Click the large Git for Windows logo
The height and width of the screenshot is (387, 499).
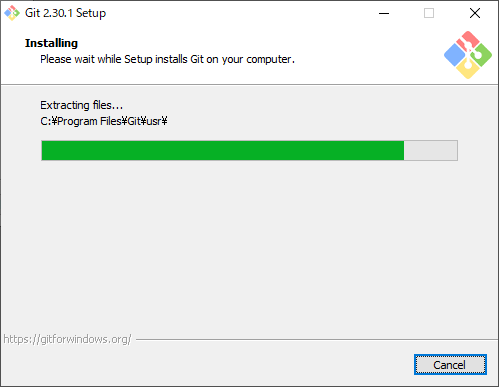(468, 55)
